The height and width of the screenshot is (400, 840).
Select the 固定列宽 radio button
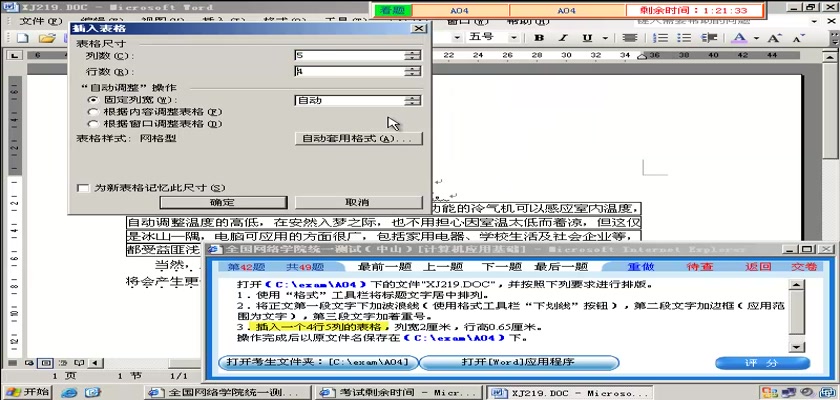(93, 100)
